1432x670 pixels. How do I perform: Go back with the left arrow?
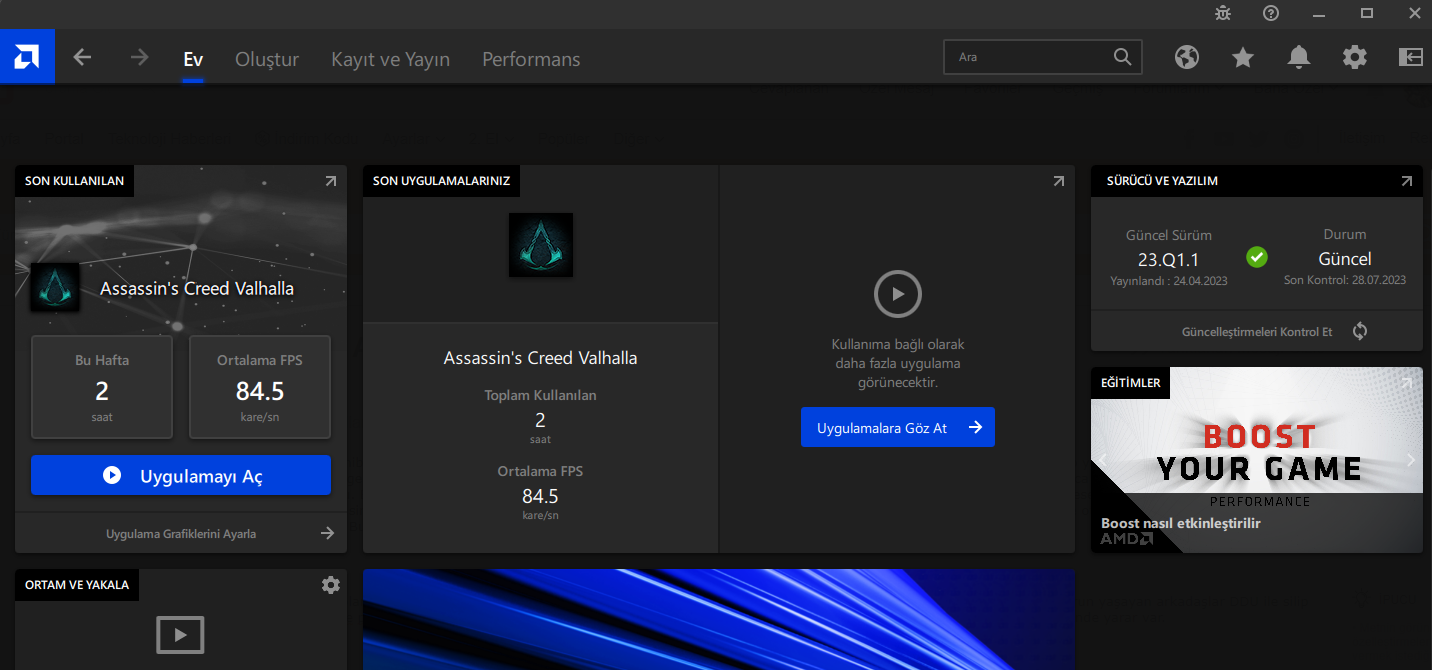(82, 58)
